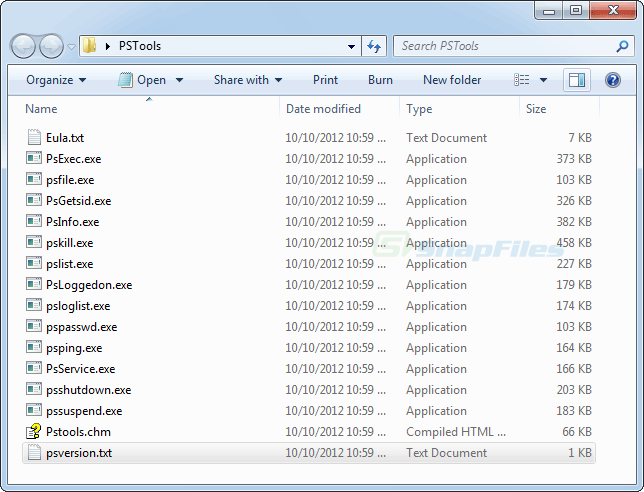Click the pslist.exe file name

69,264
